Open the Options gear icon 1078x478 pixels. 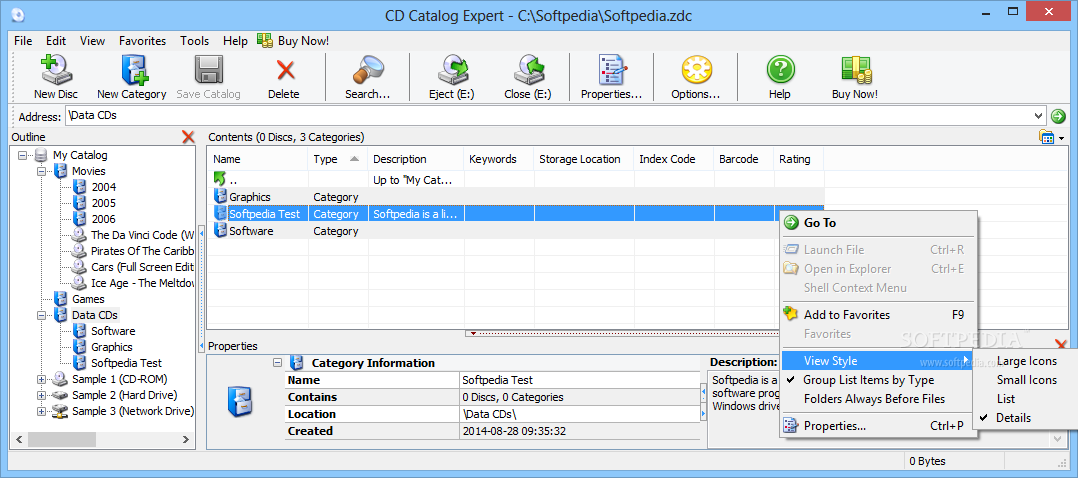coord(696,69)
